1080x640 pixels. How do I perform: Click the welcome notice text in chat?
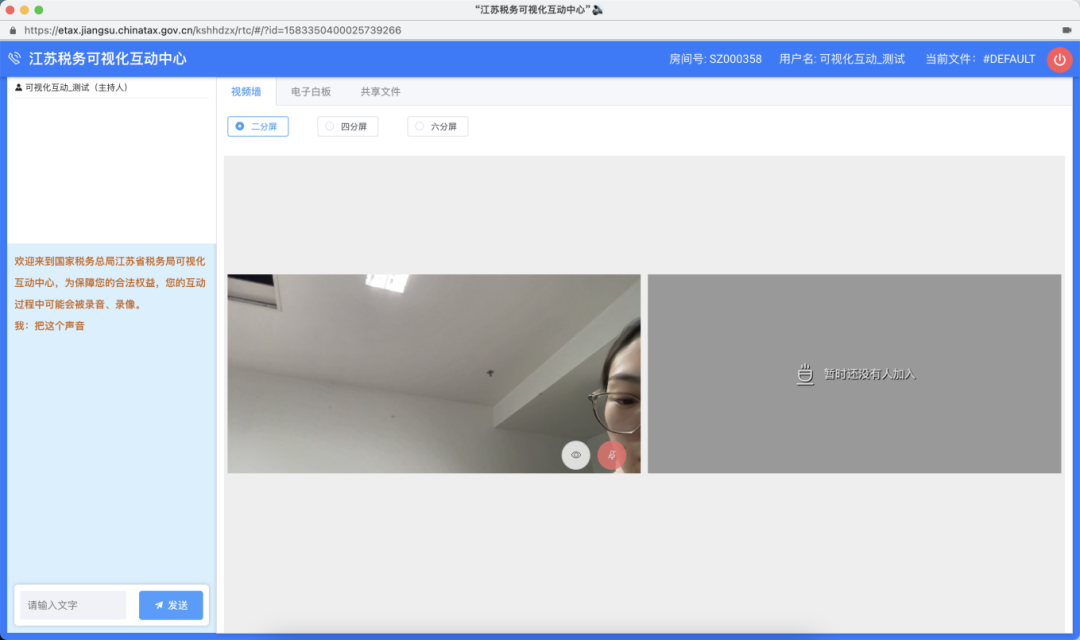coord(110,282)
